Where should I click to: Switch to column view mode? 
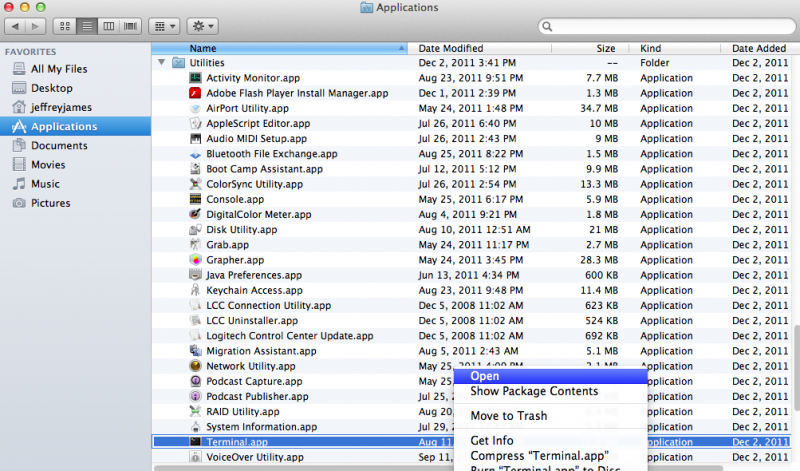108,24
